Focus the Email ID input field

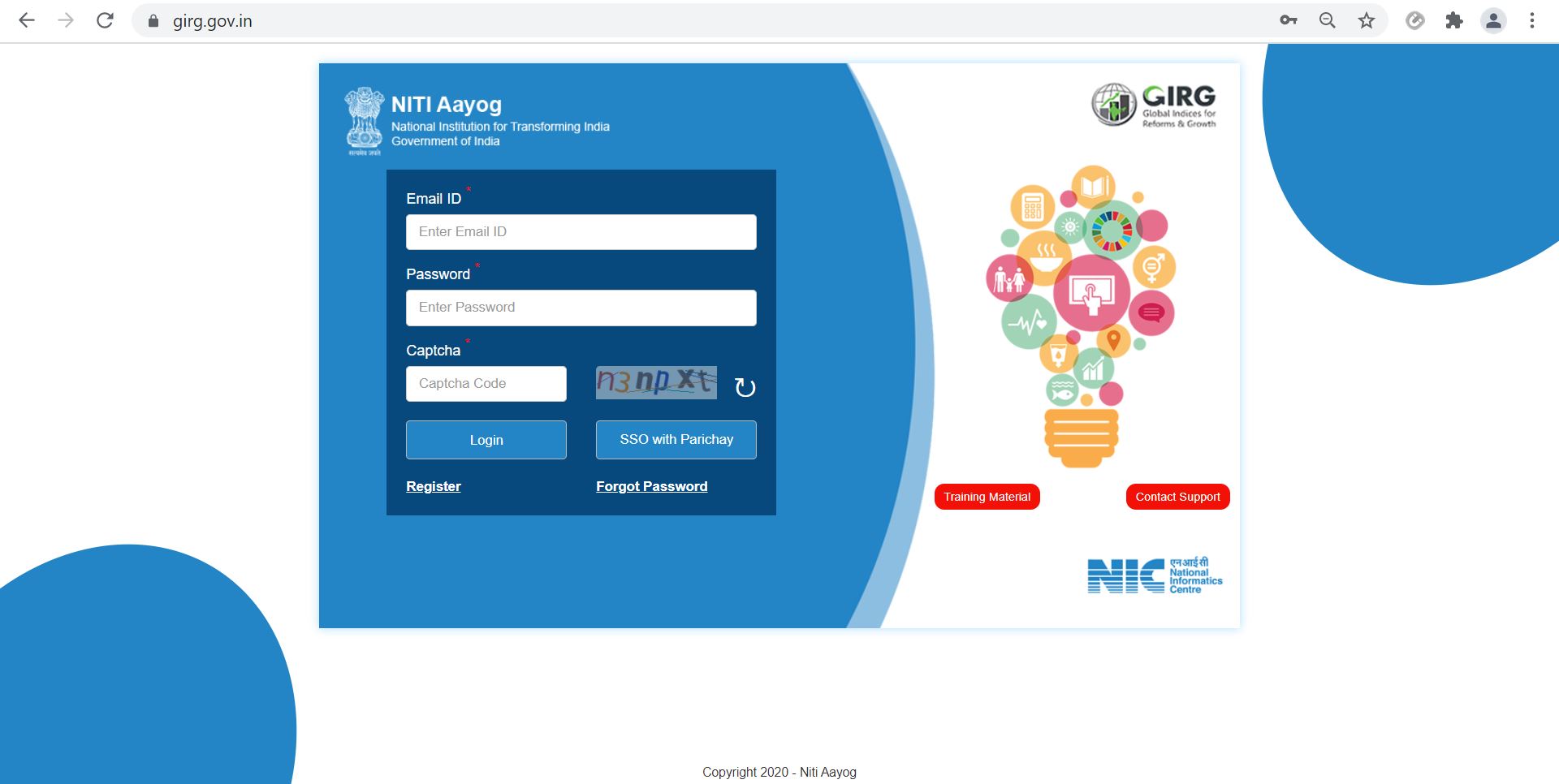click(581, 232)
